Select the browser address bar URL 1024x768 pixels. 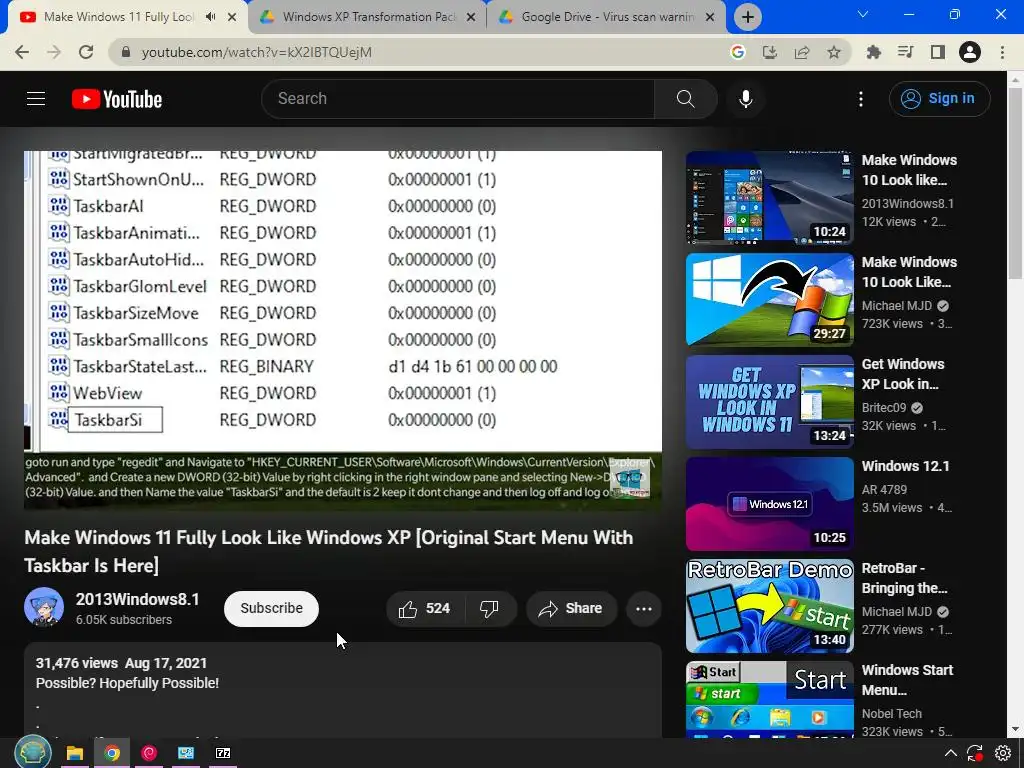tap(257, 52)
